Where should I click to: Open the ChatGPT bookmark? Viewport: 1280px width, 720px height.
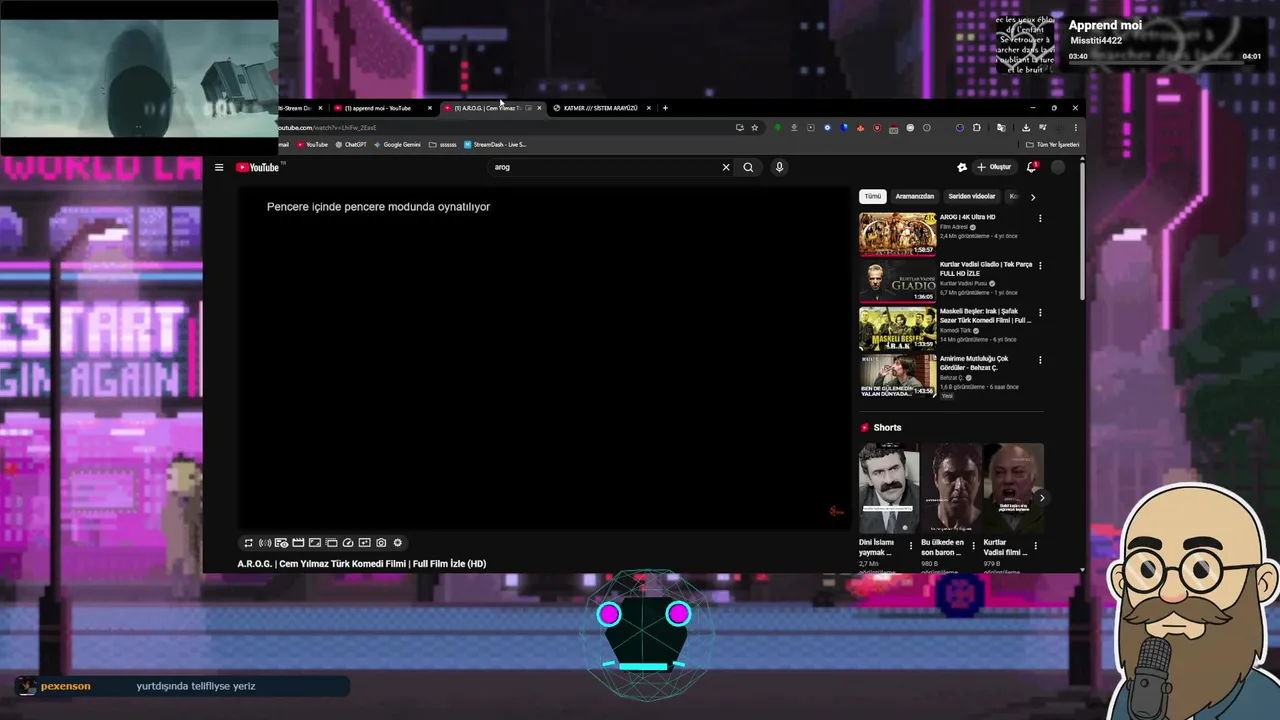(x=351, y=144)
